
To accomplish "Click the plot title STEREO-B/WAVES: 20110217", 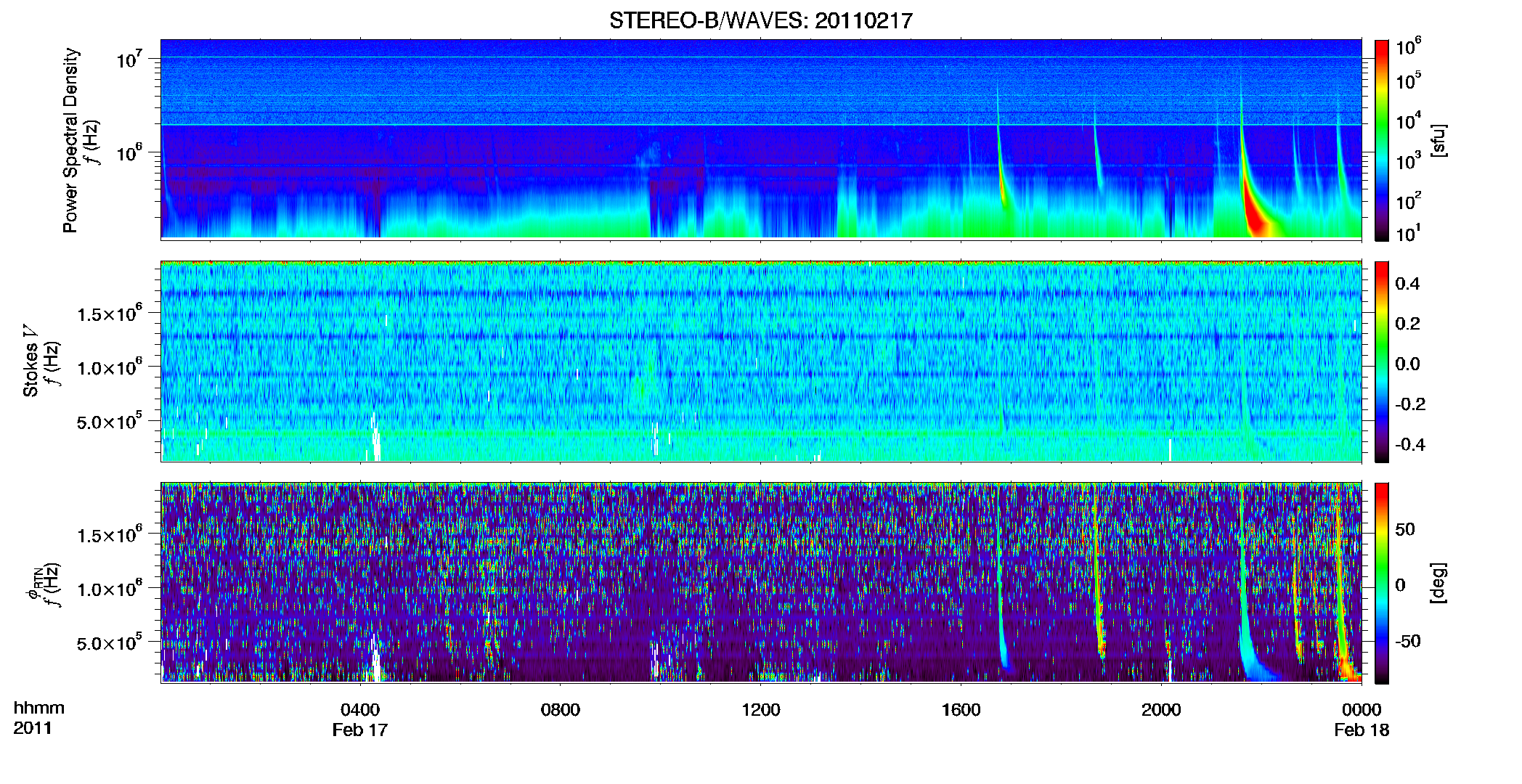I will coord(760,20).
